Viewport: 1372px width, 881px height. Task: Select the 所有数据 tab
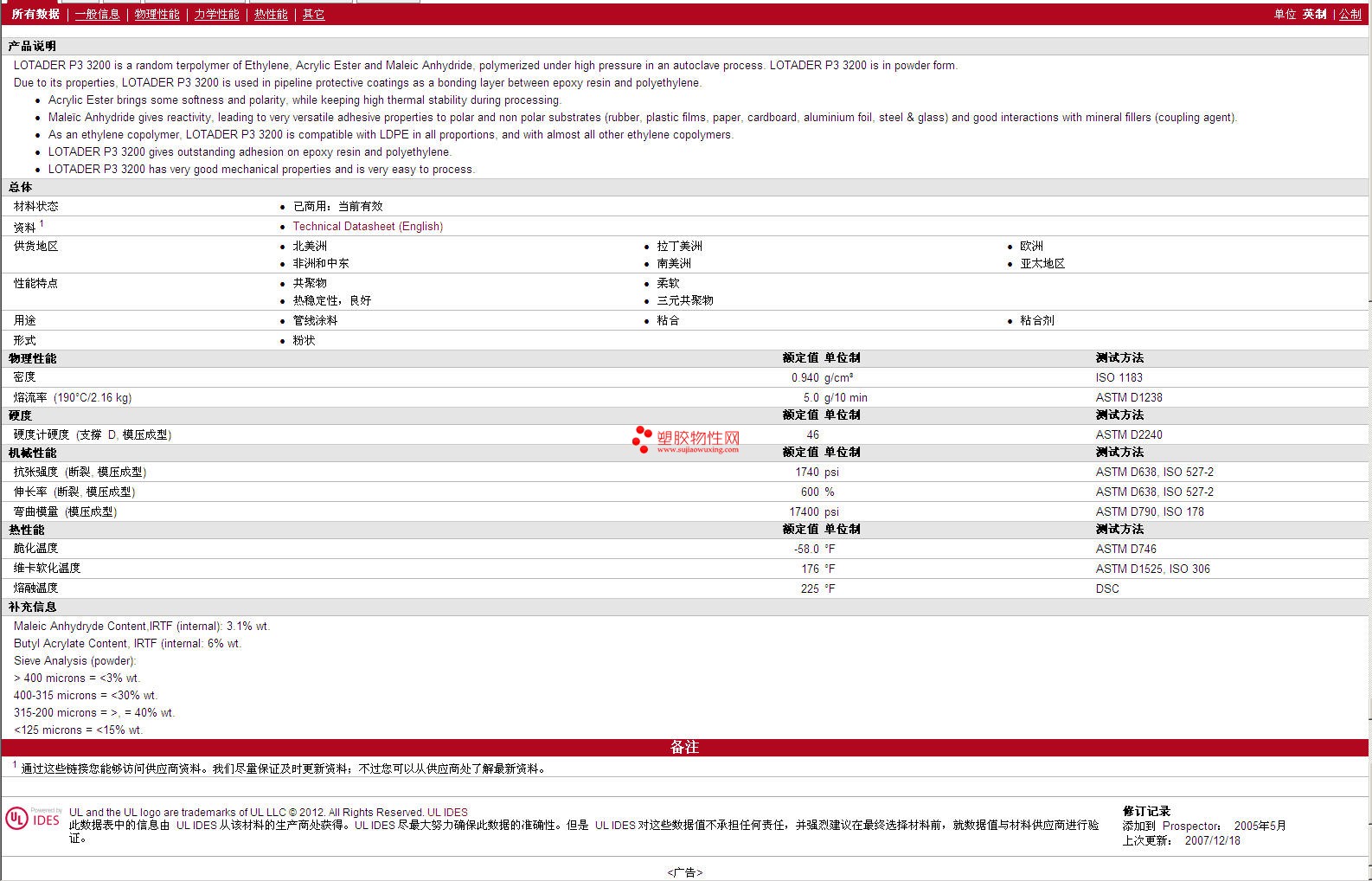pyautogui.click(x=35, y=15)
